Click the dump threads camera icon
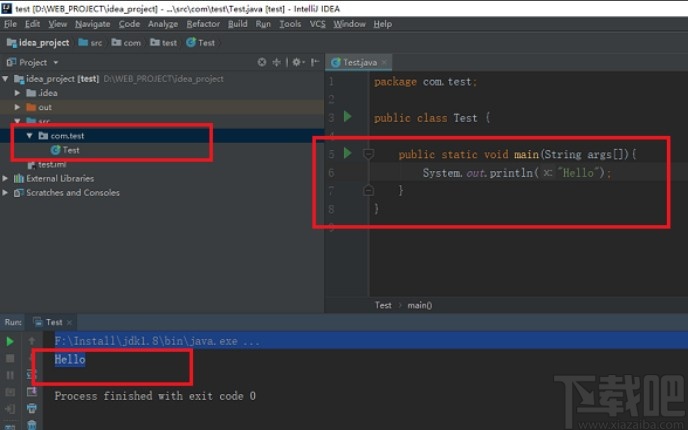This screenshot has width=688, height=430. tap(10, 392)
